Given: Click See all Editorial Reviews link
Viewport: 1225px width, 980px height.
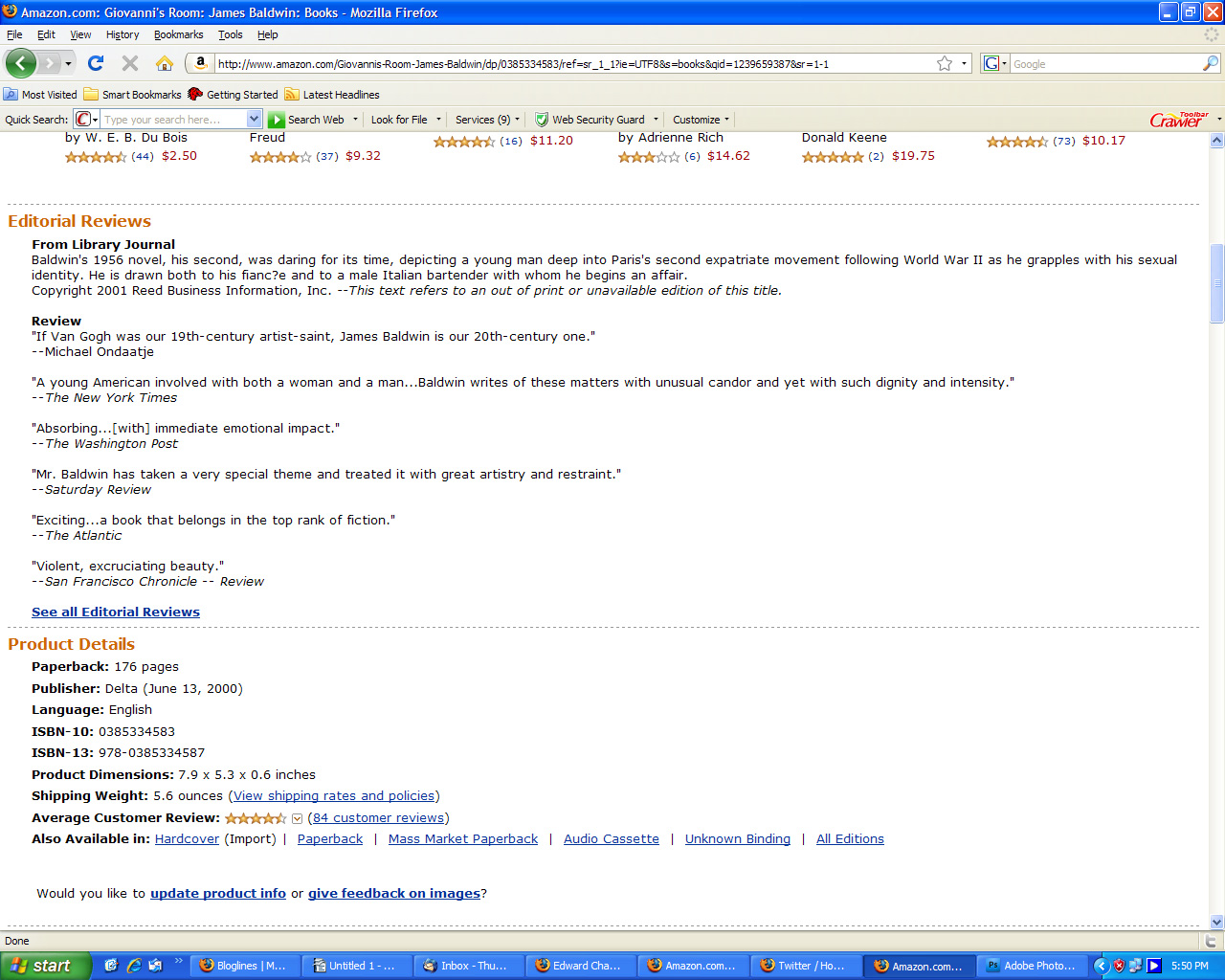Looking at the screenshot, I should [x=116, y=612].
